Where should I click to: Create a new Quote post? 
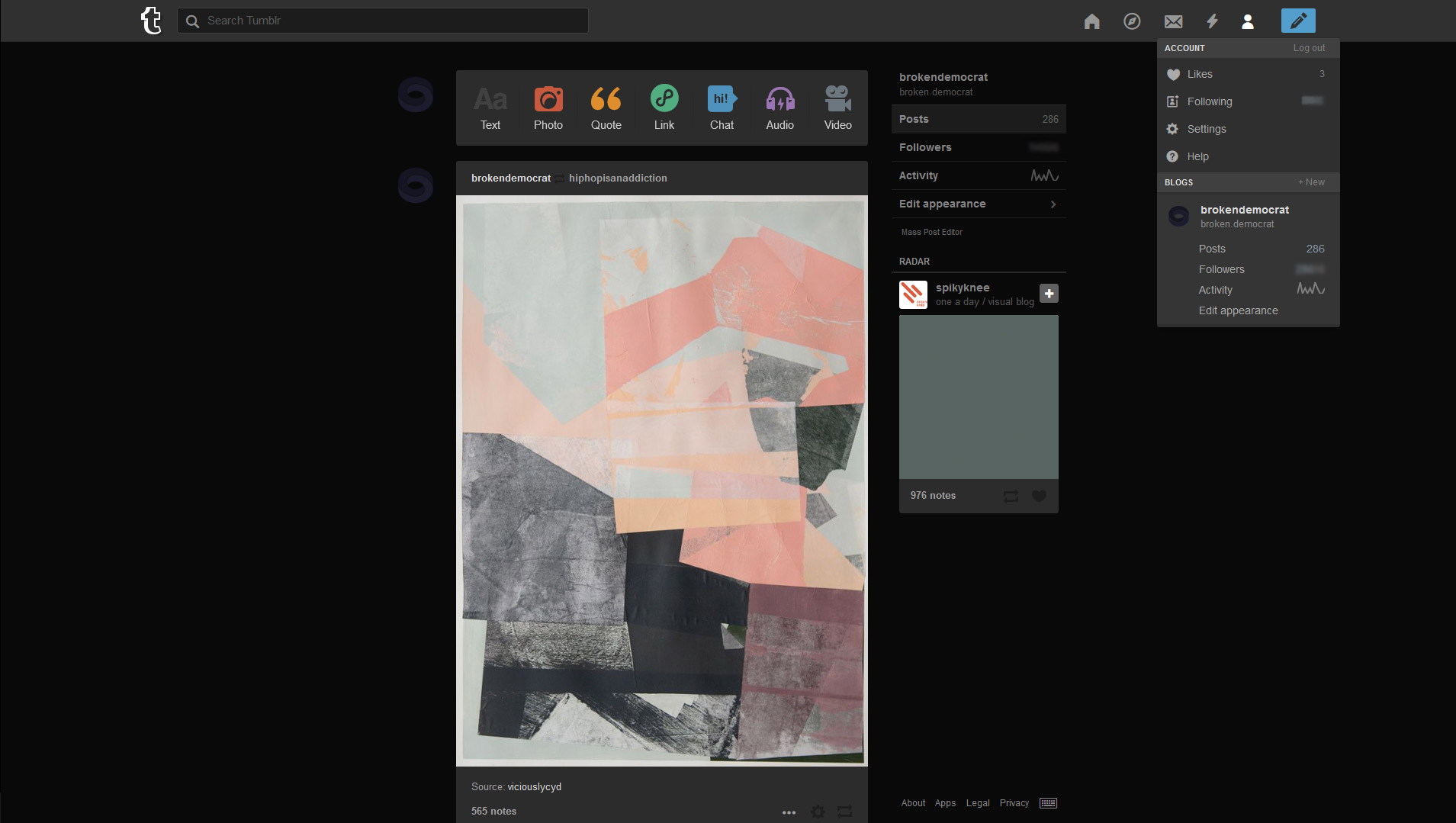click(x=606, y=108)
